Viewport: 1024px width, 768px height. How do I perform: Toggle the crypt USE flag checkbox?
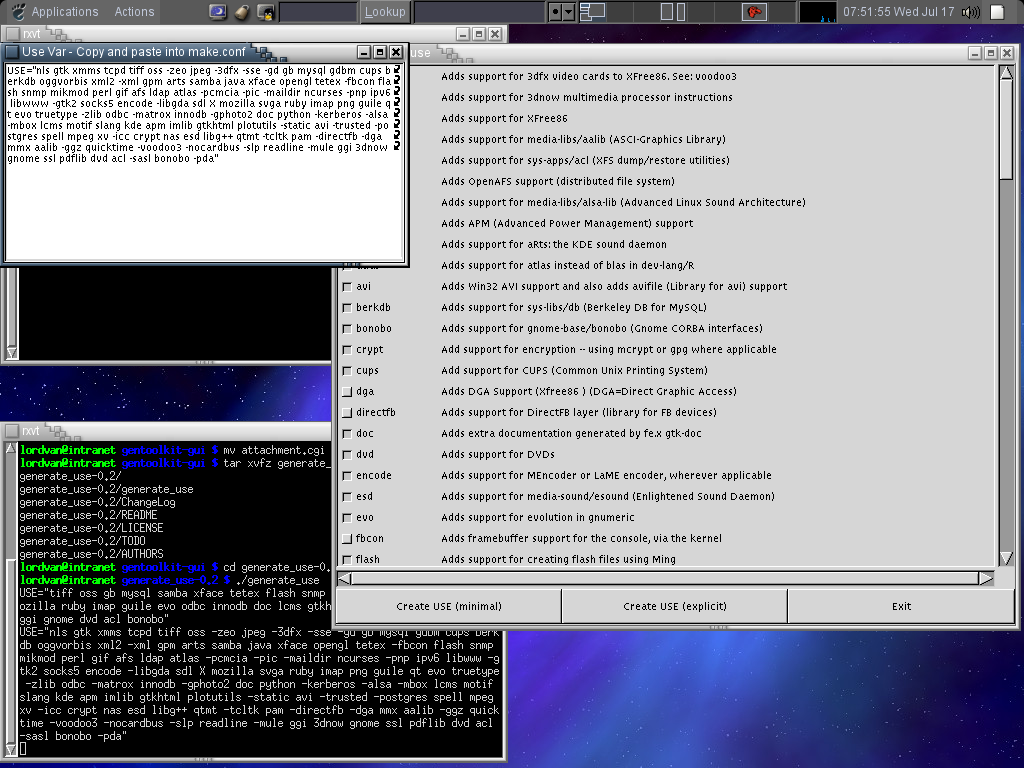pyautogui.click(x=347, y=350)
